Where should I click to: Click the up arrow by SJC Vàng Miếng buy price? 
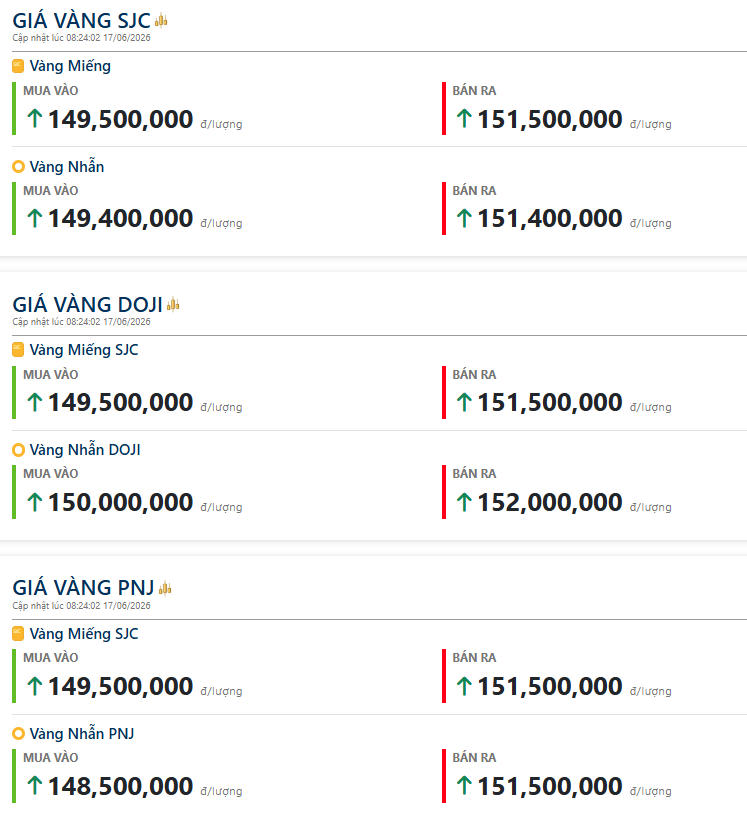pyautogui.click(x=35, y=118)
